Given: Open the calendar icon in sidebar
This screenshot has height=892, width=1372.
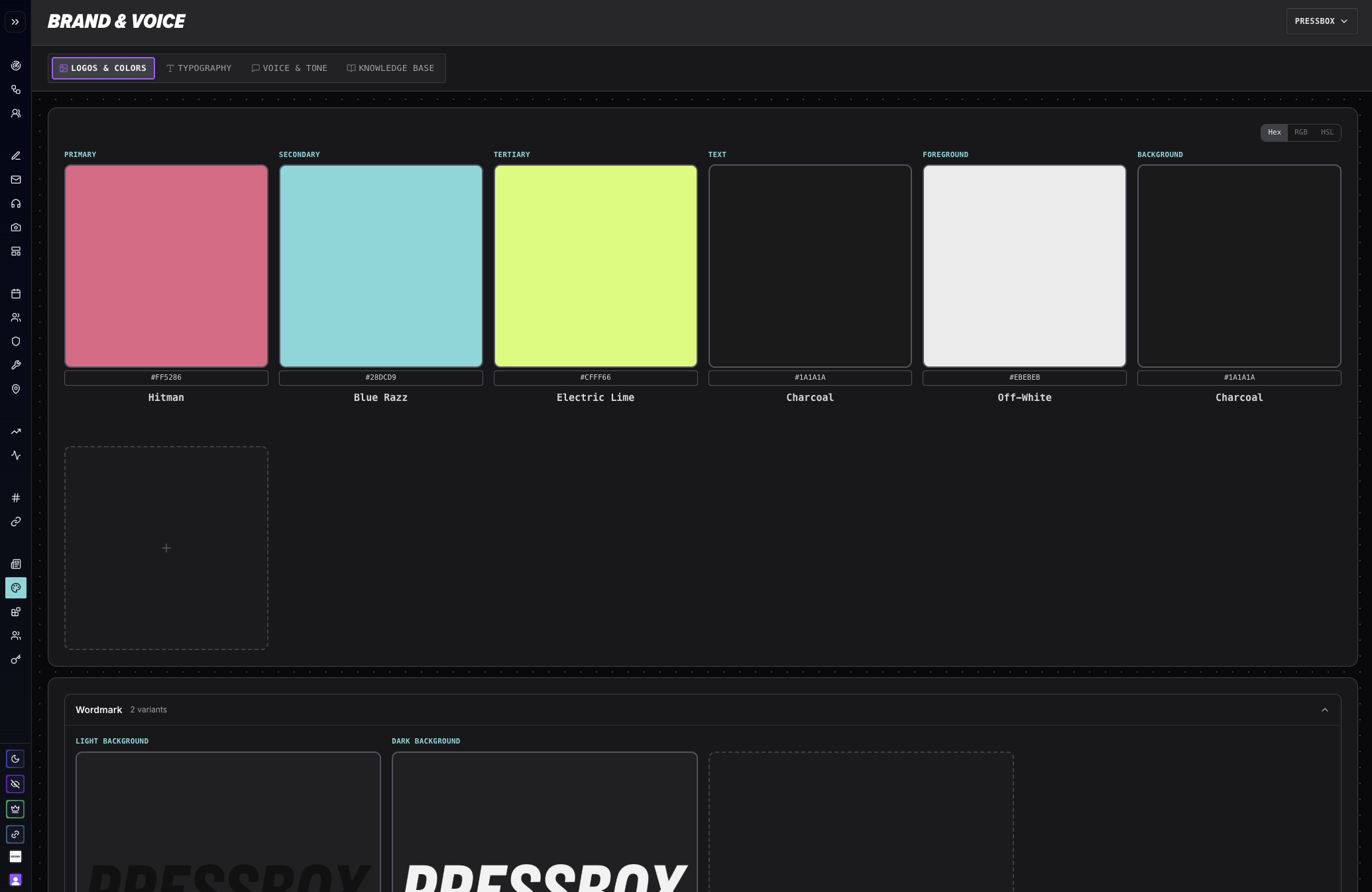Looking at the screenshot, I should pyautogui.click(x=16, y=294).
